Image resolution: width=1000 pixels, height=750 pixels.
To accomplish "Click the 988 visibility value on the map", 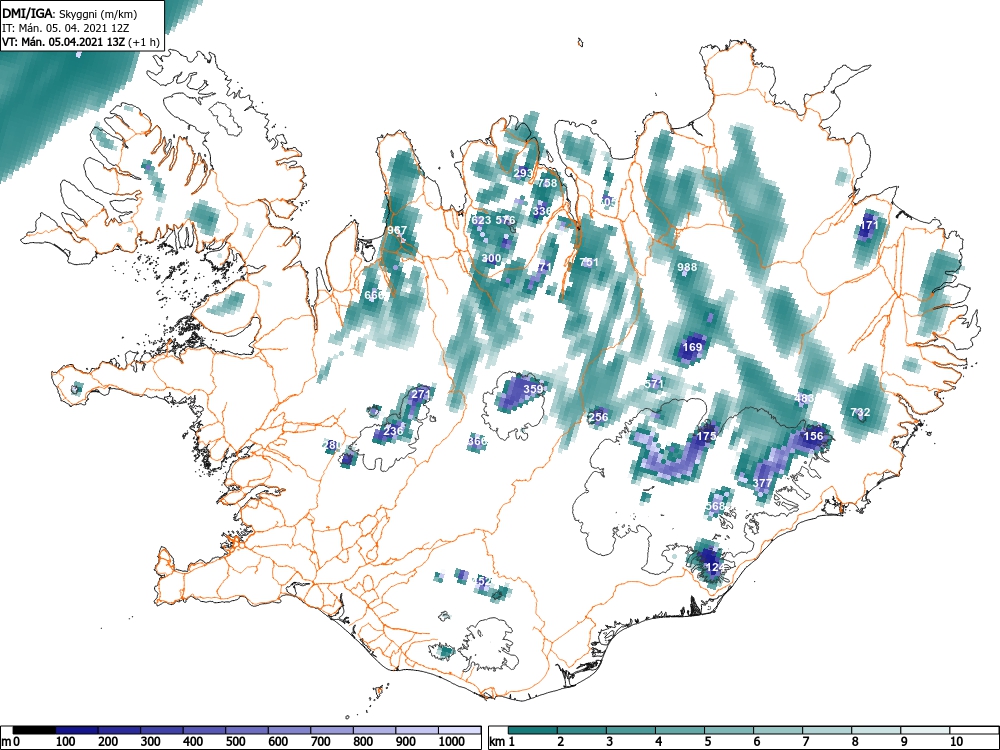I will [x=687, y=267].
